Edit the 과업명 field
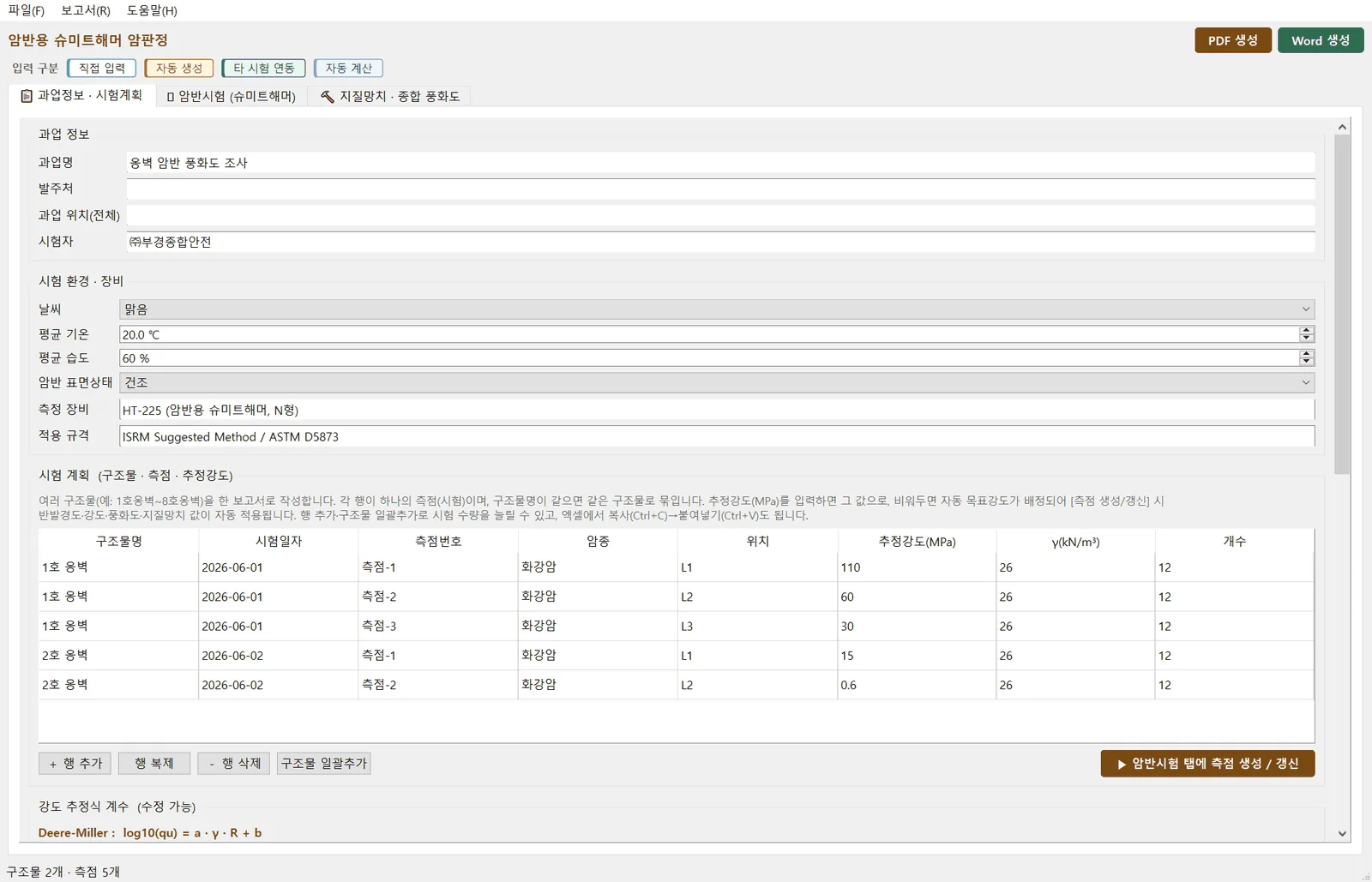Image resolution: width=1372 pixels, height=882 pixels. tap(720, 163)
